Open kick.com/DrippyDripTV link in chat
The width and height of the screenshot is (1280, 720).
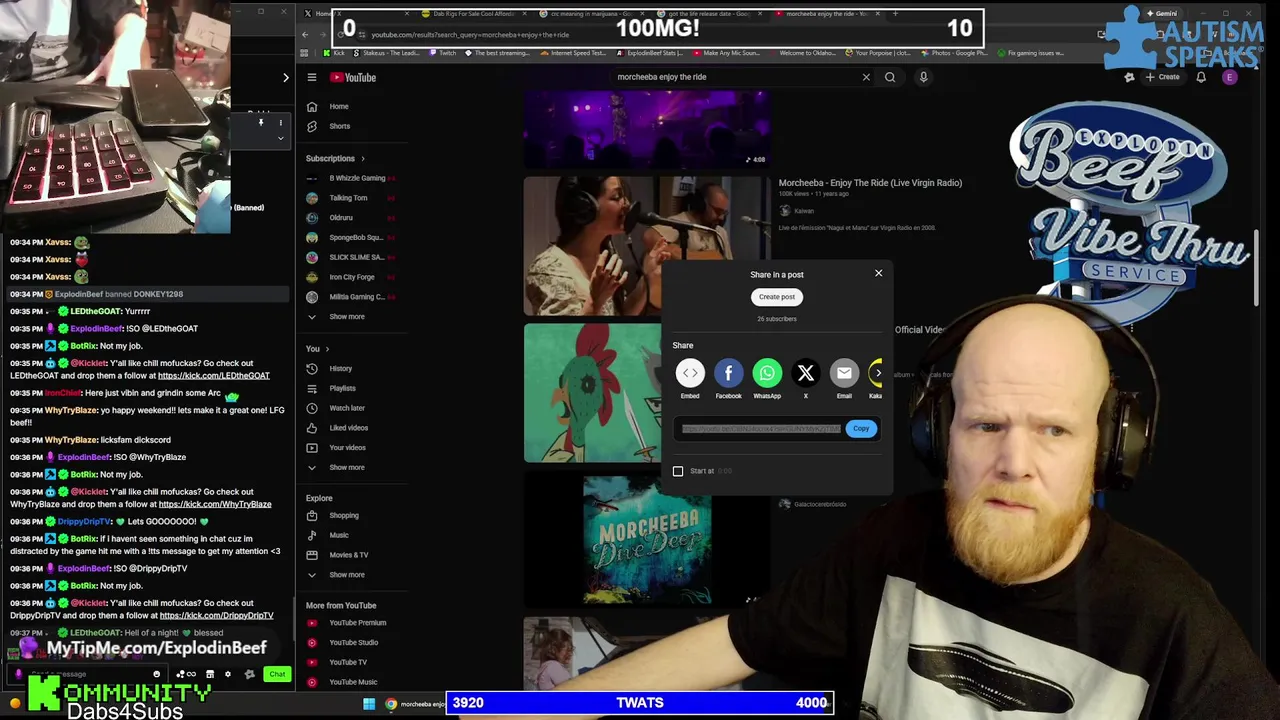216,616
